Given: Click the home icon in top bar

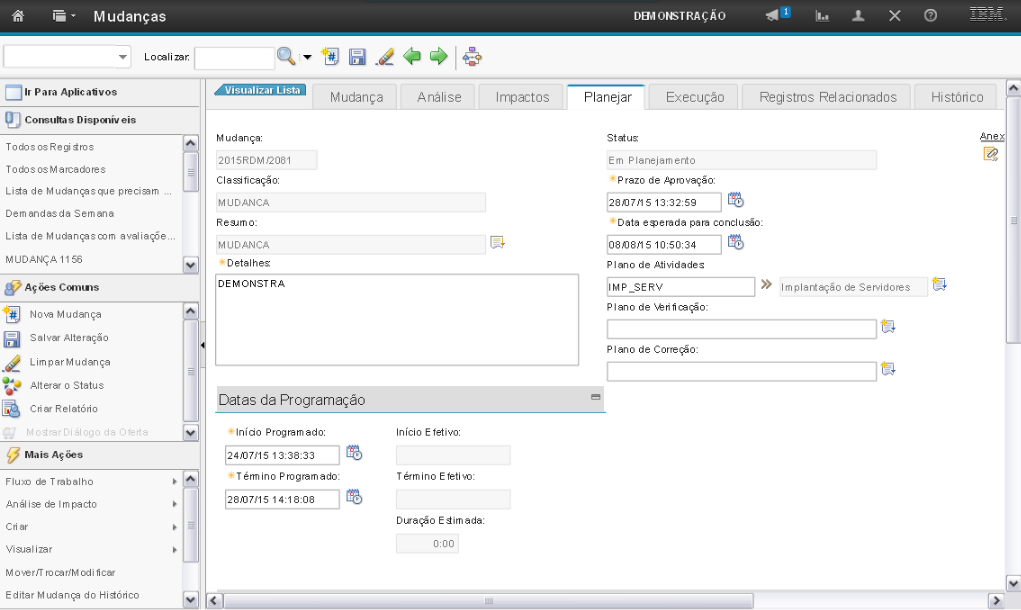Looking at the screenshot, I should [18, 16].
